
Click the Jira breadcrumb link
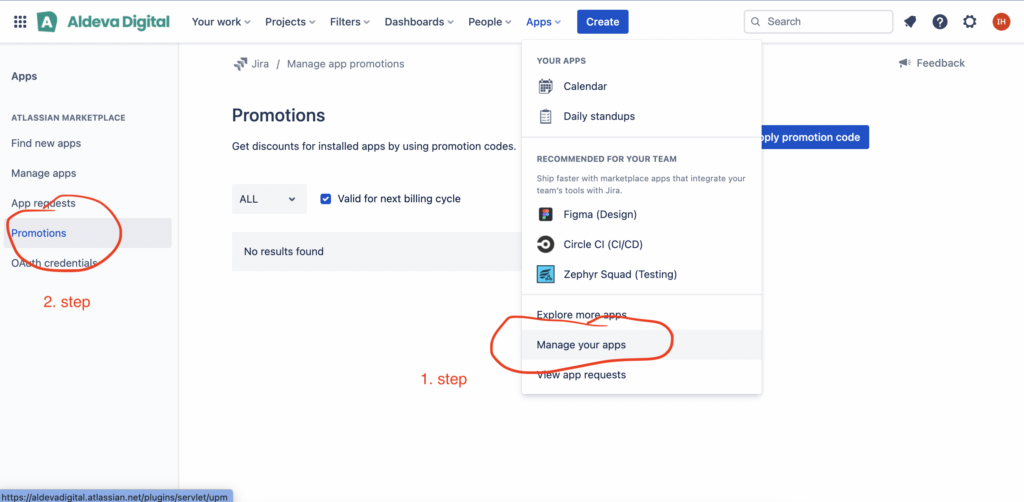[x=260, y=64]
